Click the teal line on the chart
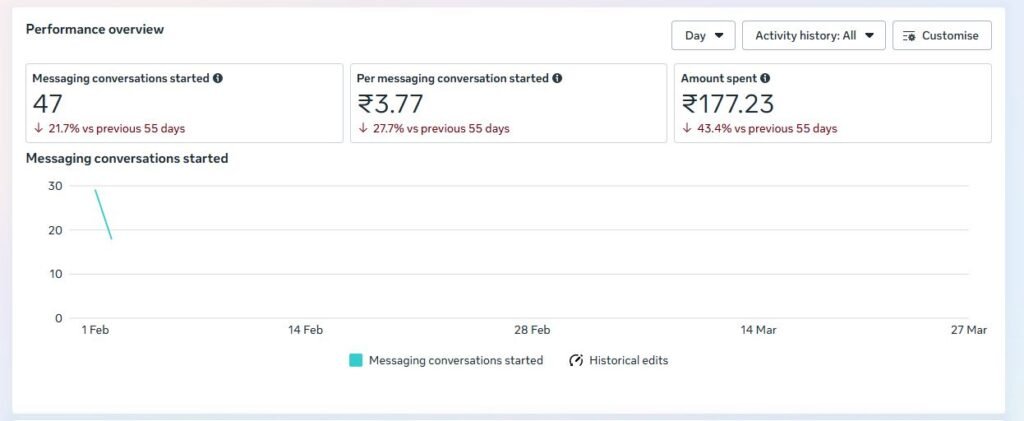Screen dimensions: 1024x421 [103, 214]
